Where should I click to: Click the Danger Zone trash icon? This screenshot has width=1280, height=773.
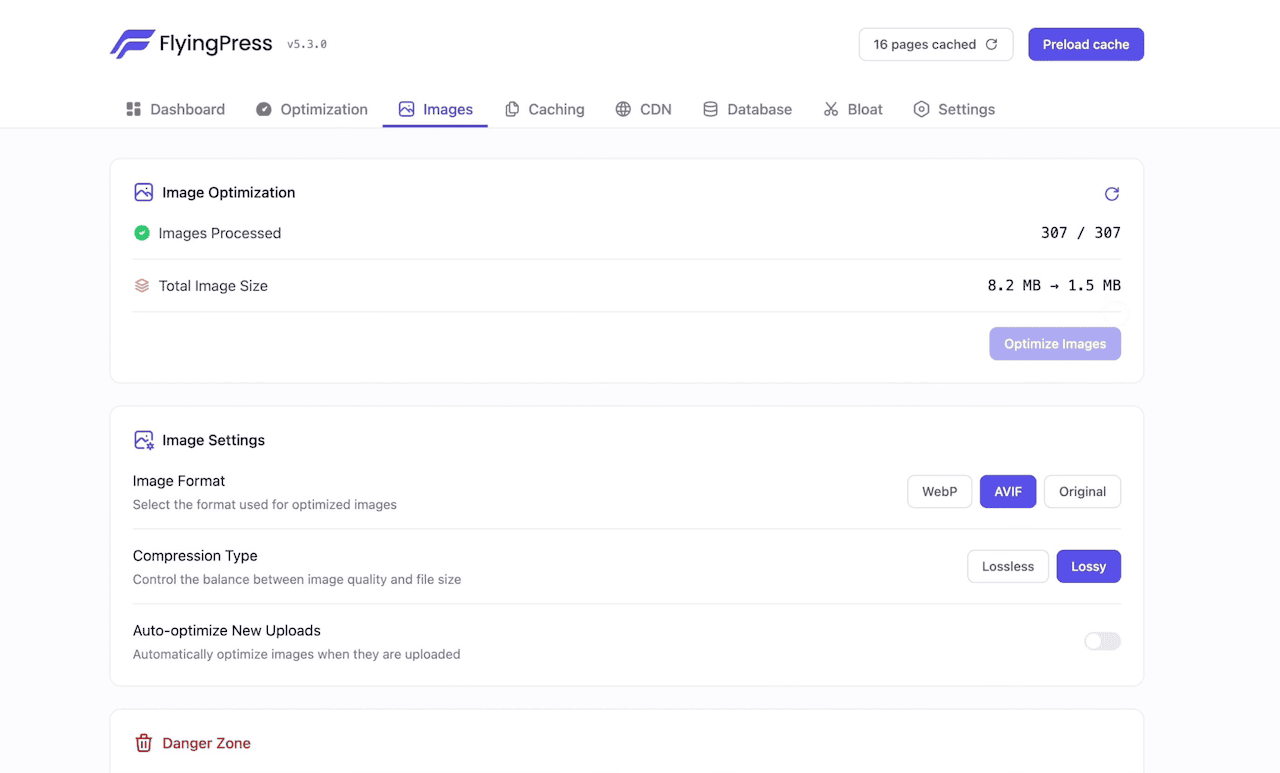[x=144, y=743]
